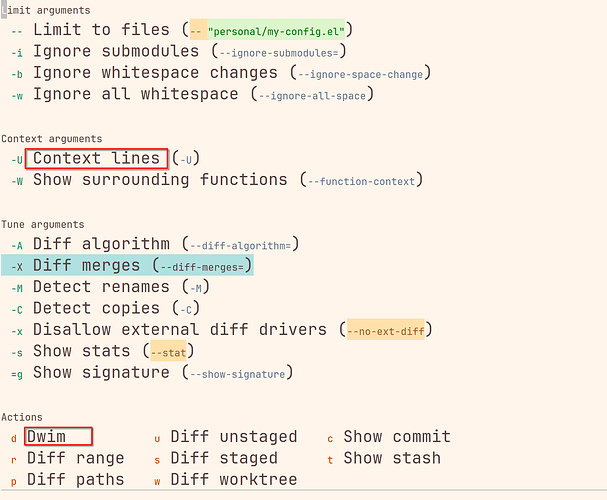Image resolution: width=607 pixels, height=500 pixels.
Task: Run the Diff paths action
Action: pyautogui.click(x=75, y=479)
